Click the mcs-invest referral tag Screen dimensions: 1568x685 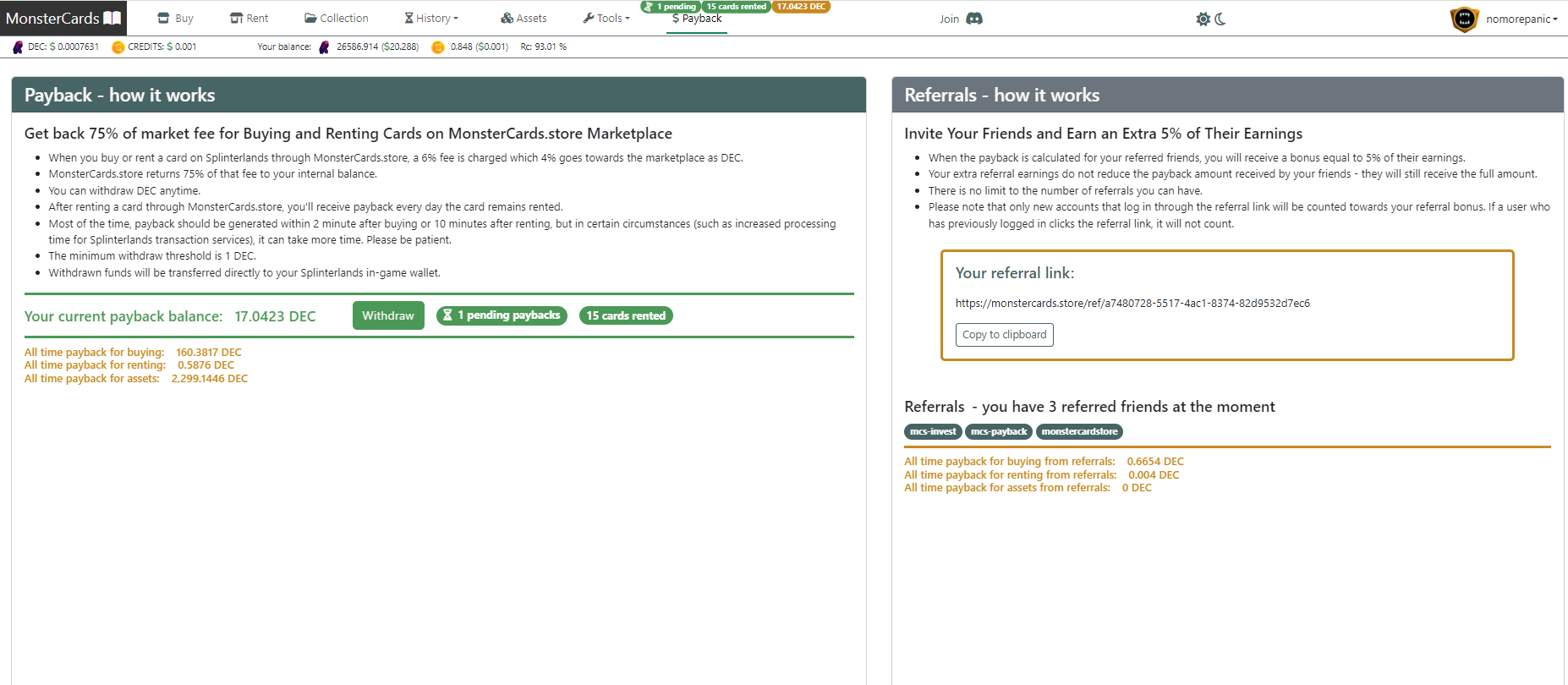pyautogui.click(x=933, y=431)
